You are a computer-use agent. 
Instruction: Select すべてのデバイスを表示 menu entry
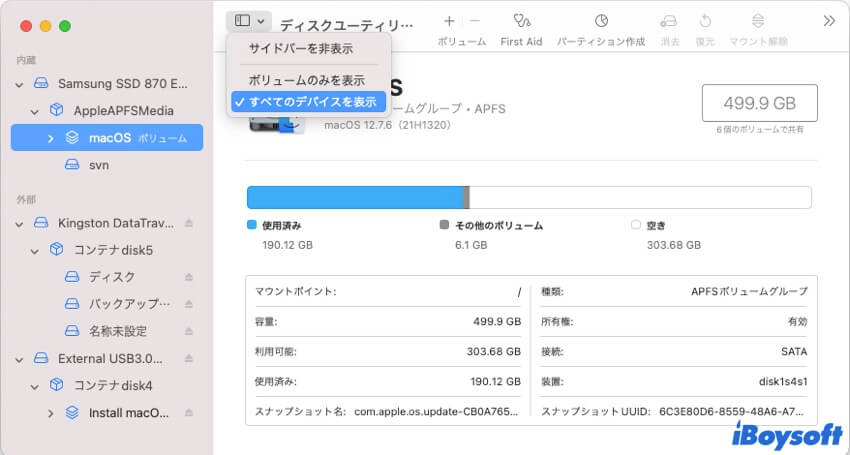tap(308, 102)
